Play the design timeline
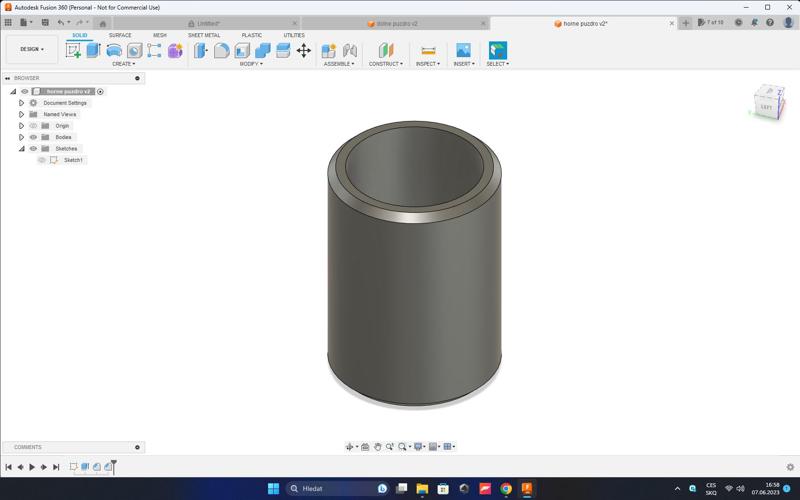Viewport: 800px width, 500px height. pyautogui.click(x=32, y=467)
